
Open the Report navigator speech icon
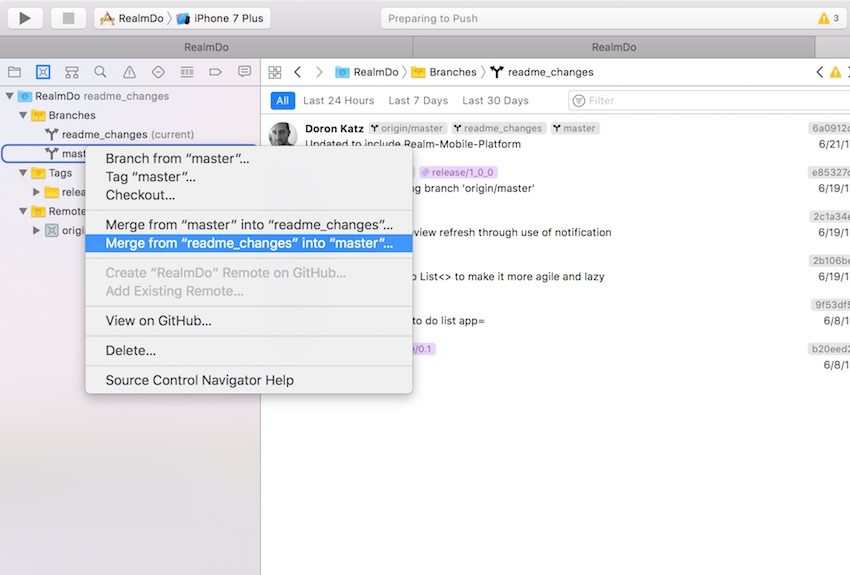coord(244,72)
